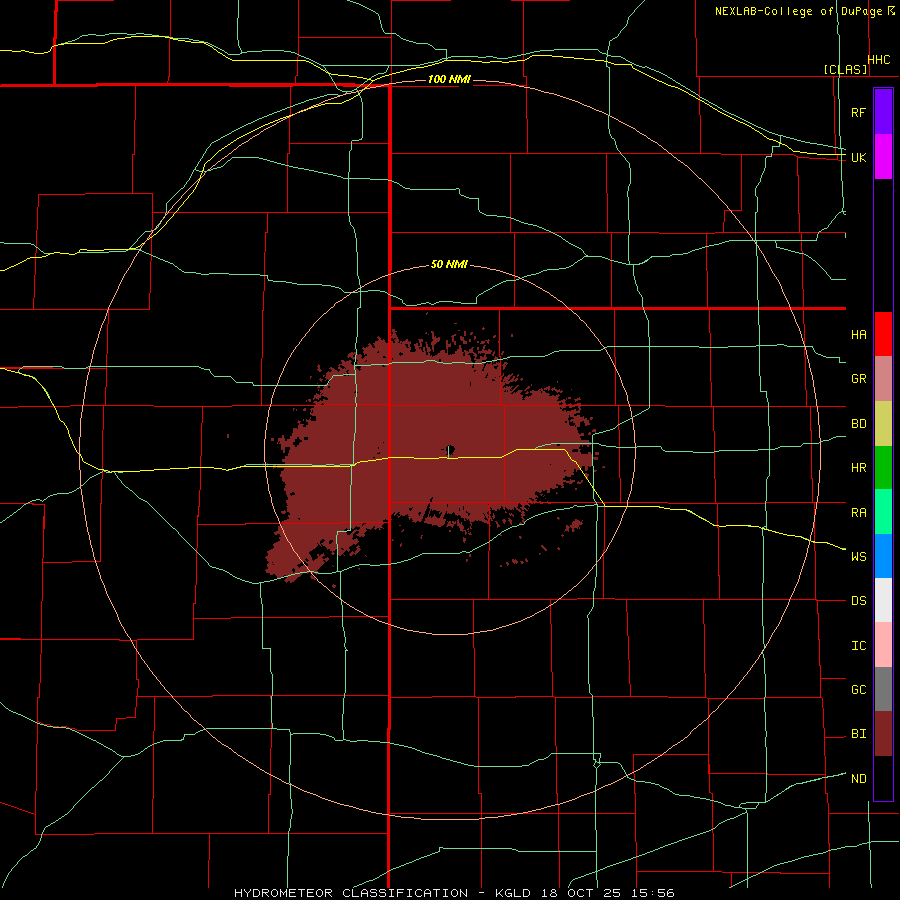Select the GR pink legend swatch

pyautogui.click(x=883, y=378)
